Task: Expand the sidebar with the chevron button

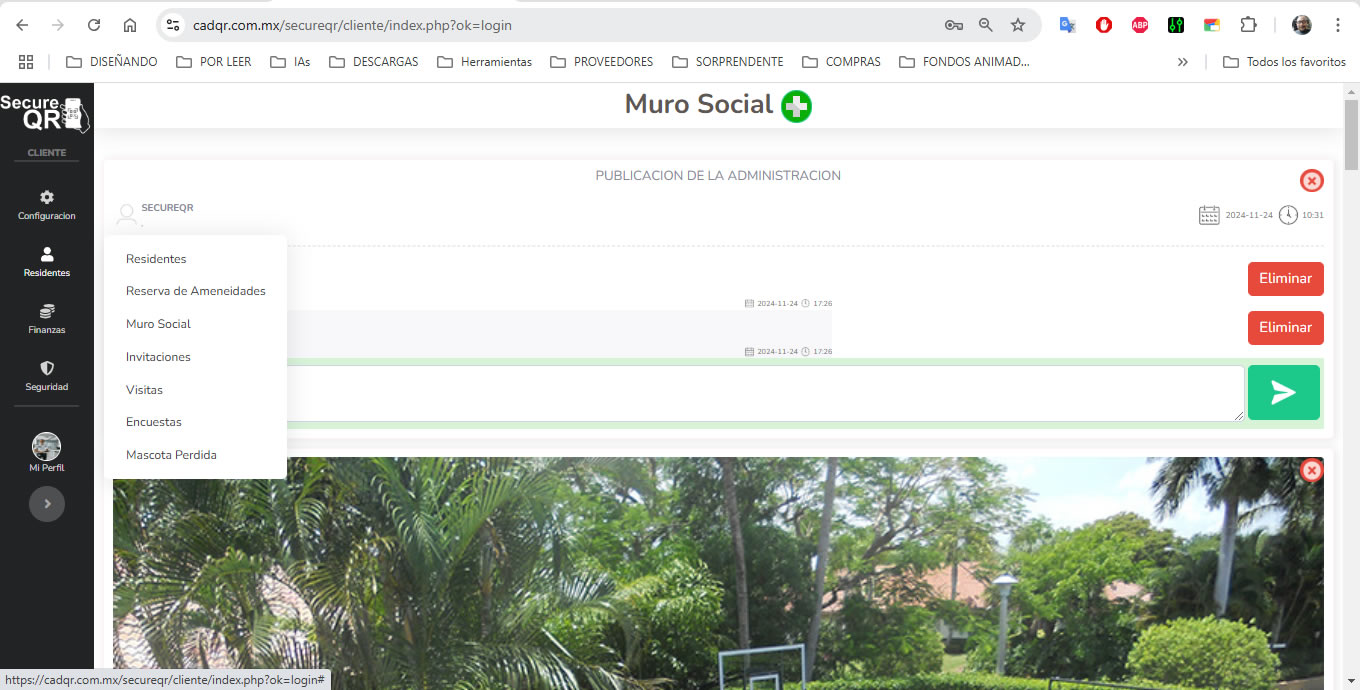Action: 47,504
